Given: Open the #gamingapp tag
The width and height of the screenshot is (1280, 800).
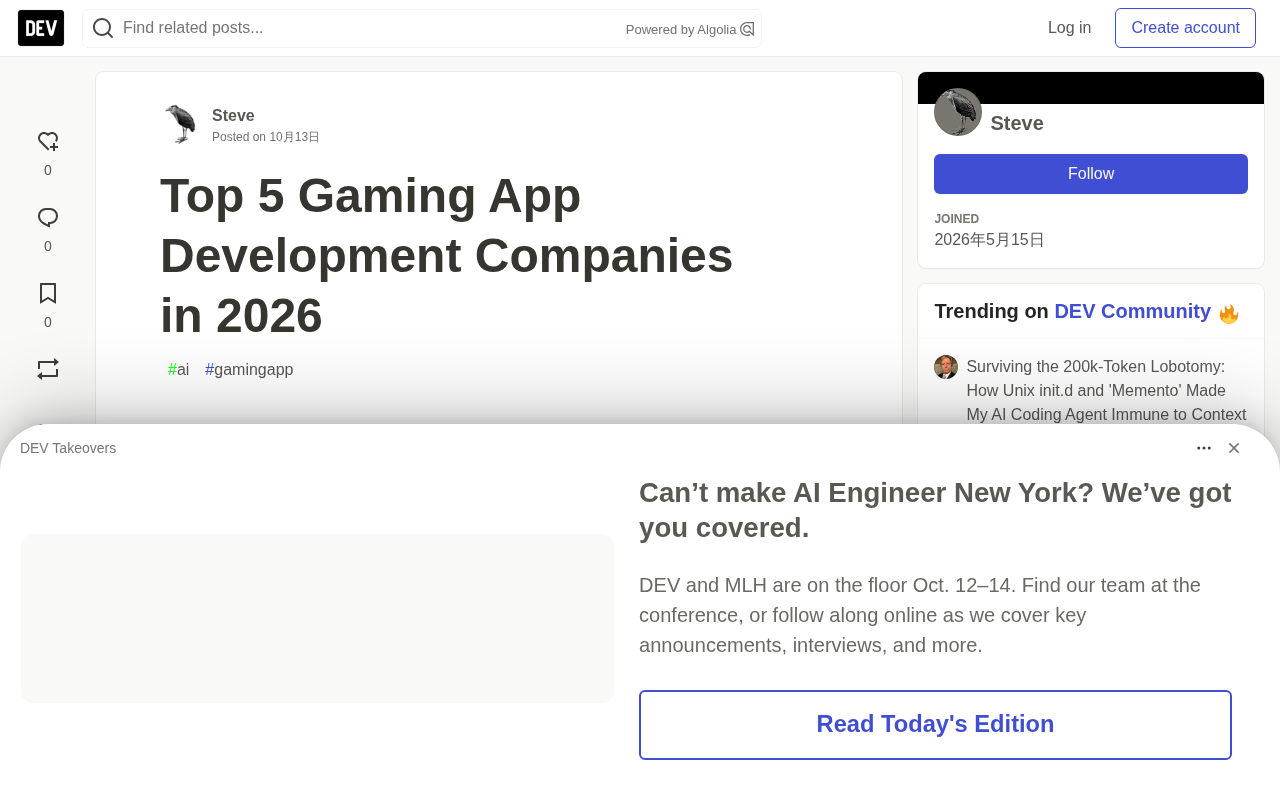Looking at the screenshot, I should coord(249,370).
